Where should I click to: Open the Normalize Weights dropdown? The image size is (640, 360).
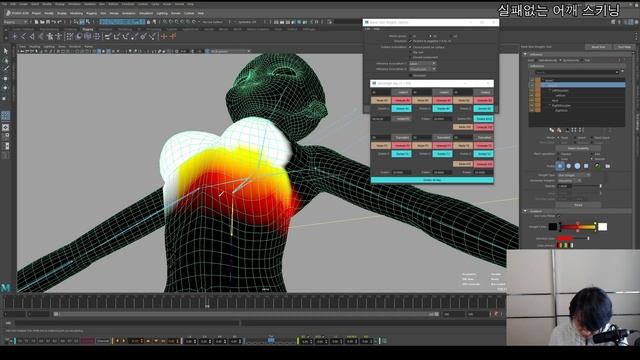(x=569, y=180)
